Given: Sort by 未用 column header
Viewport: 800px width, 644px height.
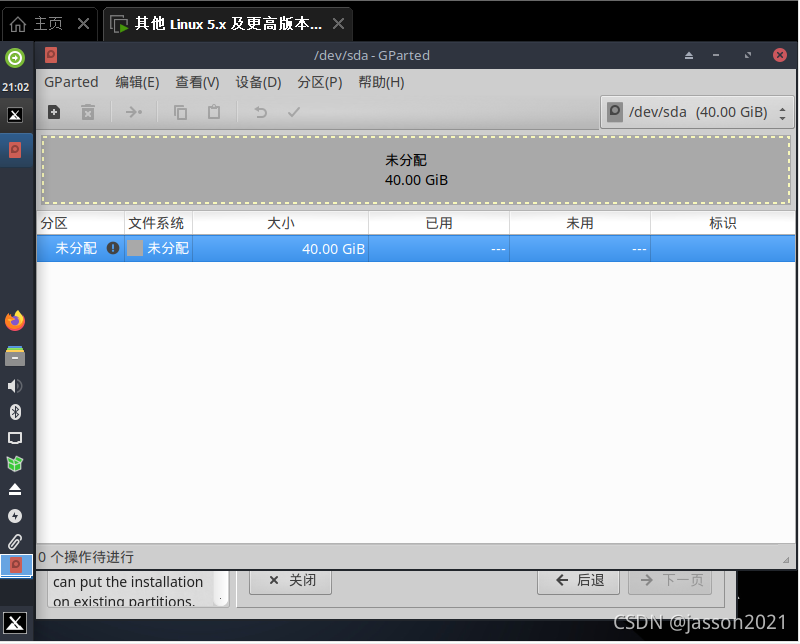Looking at the screenshot, I should tap(580, 223).
